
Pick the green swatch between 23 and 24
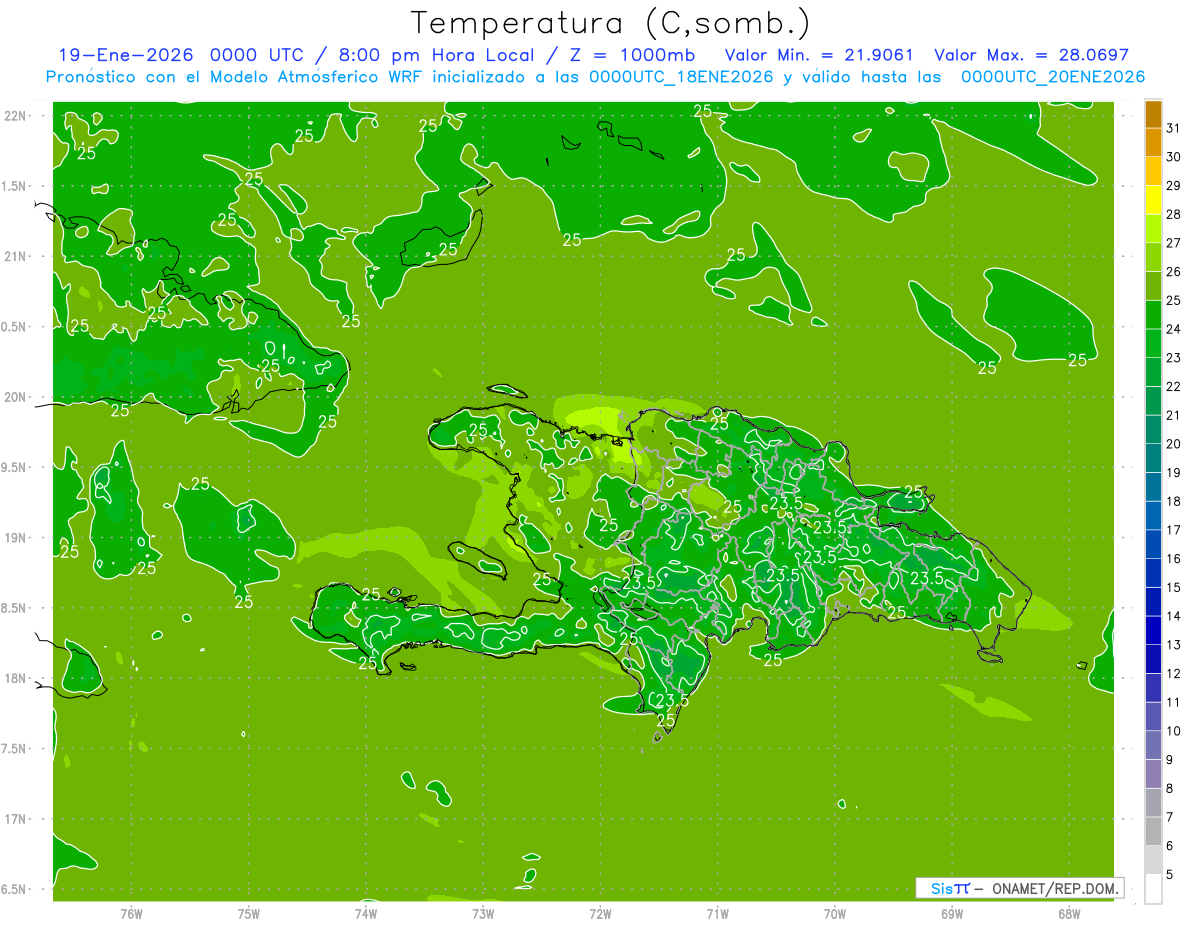coord(1153,343)
